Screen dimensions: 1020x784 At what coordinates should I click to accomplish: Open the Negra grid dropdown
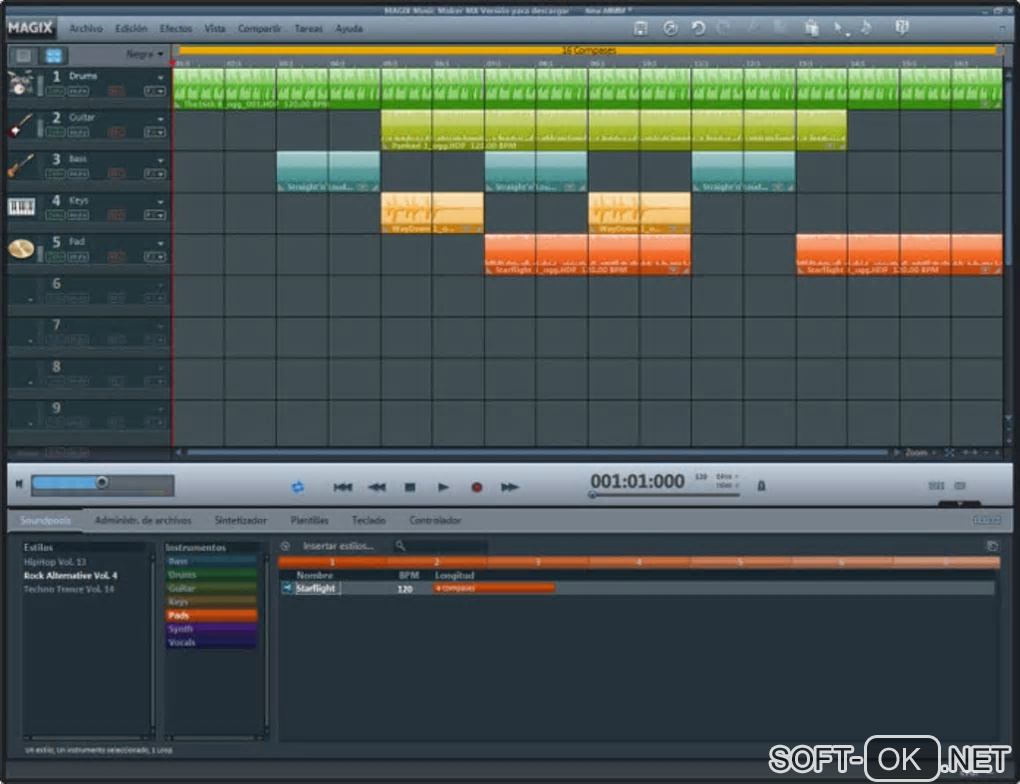point(144,55)
